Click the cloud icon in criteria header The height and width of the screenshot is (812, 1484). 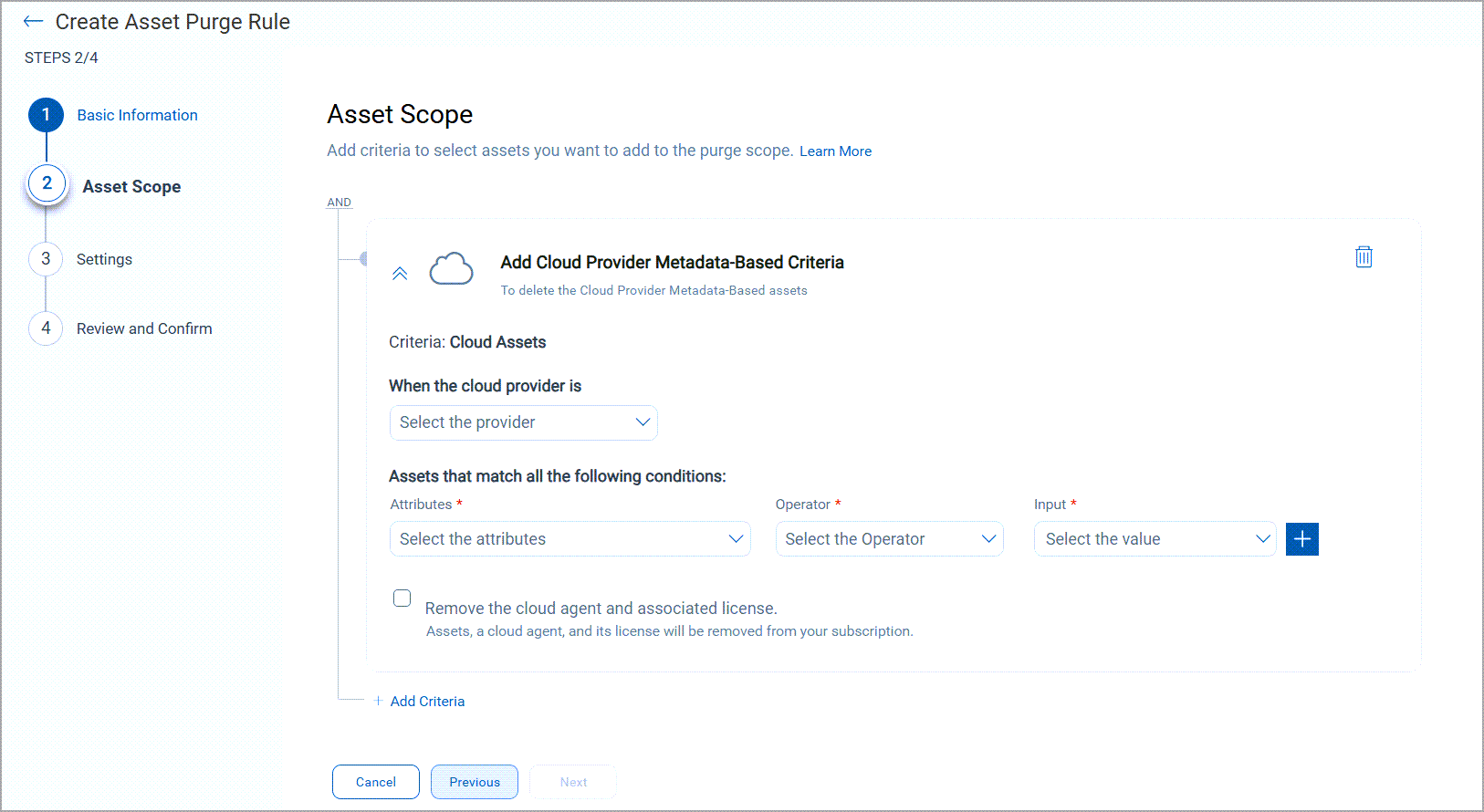(x=451, y=269)
